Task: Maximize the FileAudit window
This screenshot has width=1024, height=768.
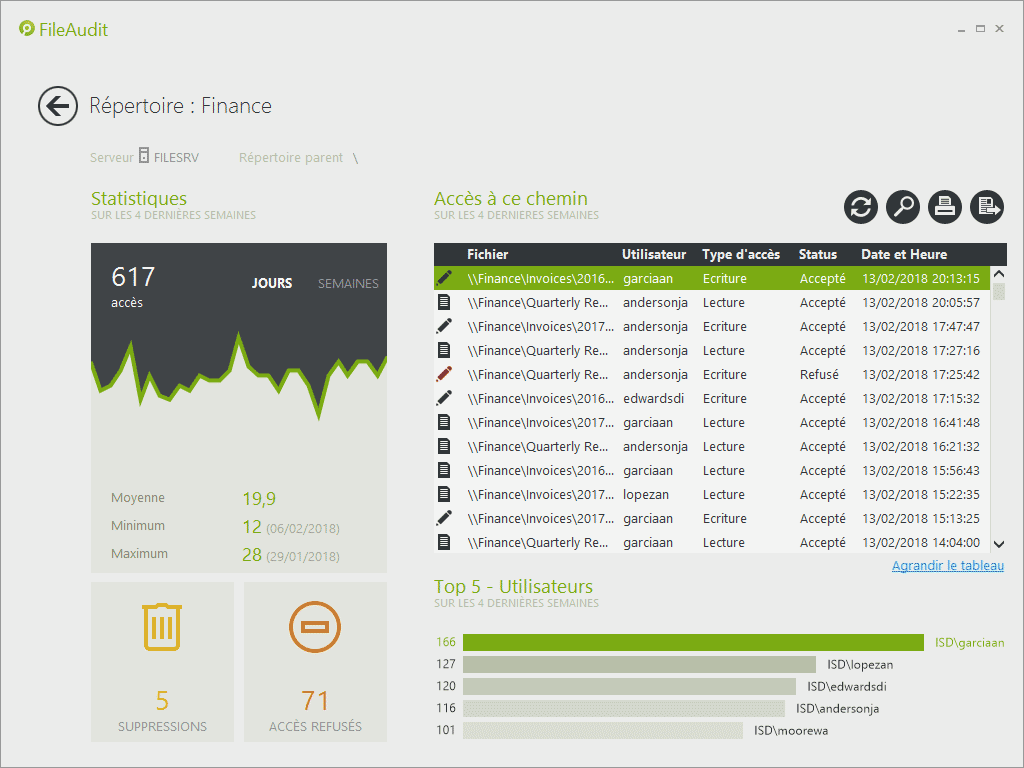Action: point(980,29)
